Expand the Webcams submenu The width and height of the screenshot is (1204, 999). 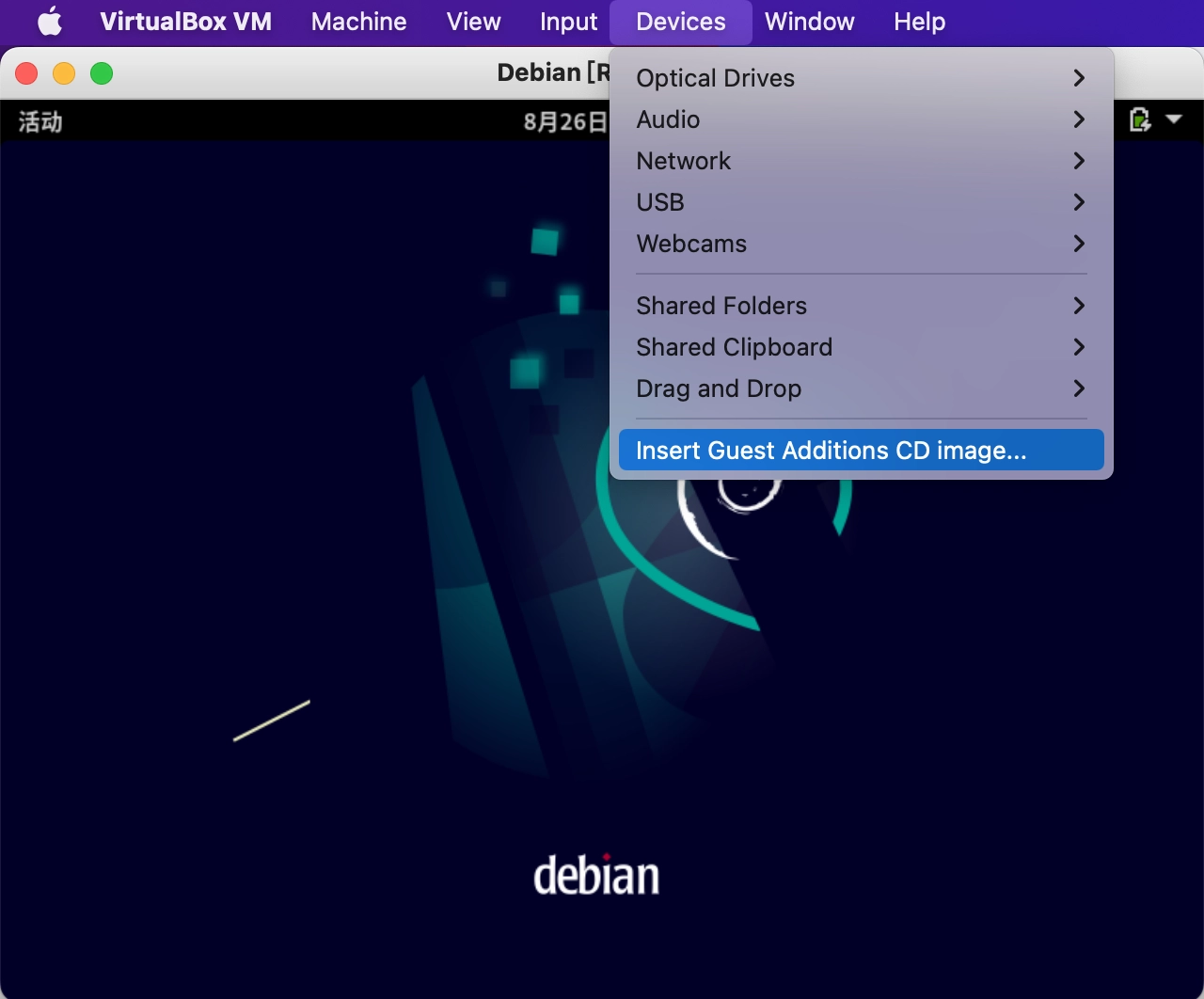(862, 244)
